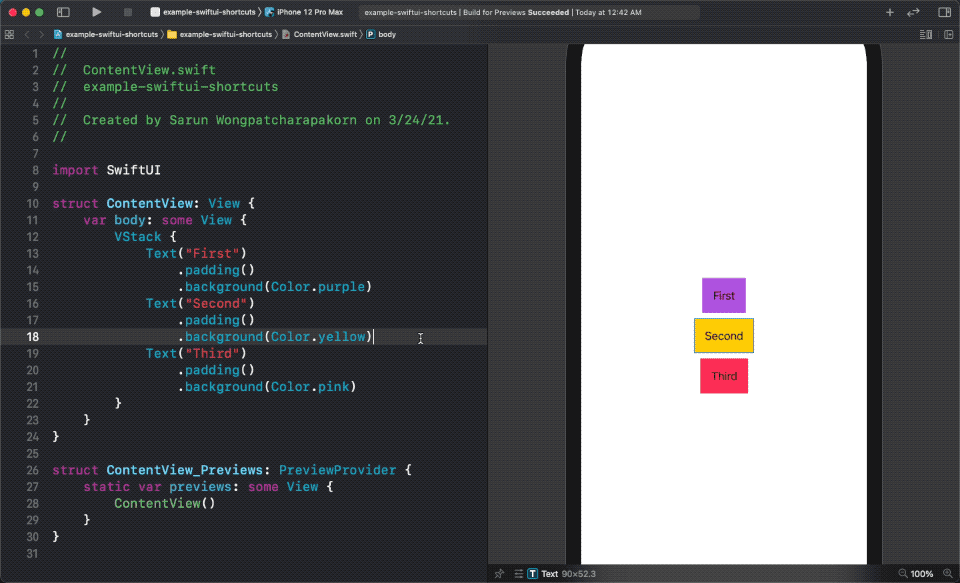960x583 pixels.
Task: Click the code review arrows icon
Action: 913,12
